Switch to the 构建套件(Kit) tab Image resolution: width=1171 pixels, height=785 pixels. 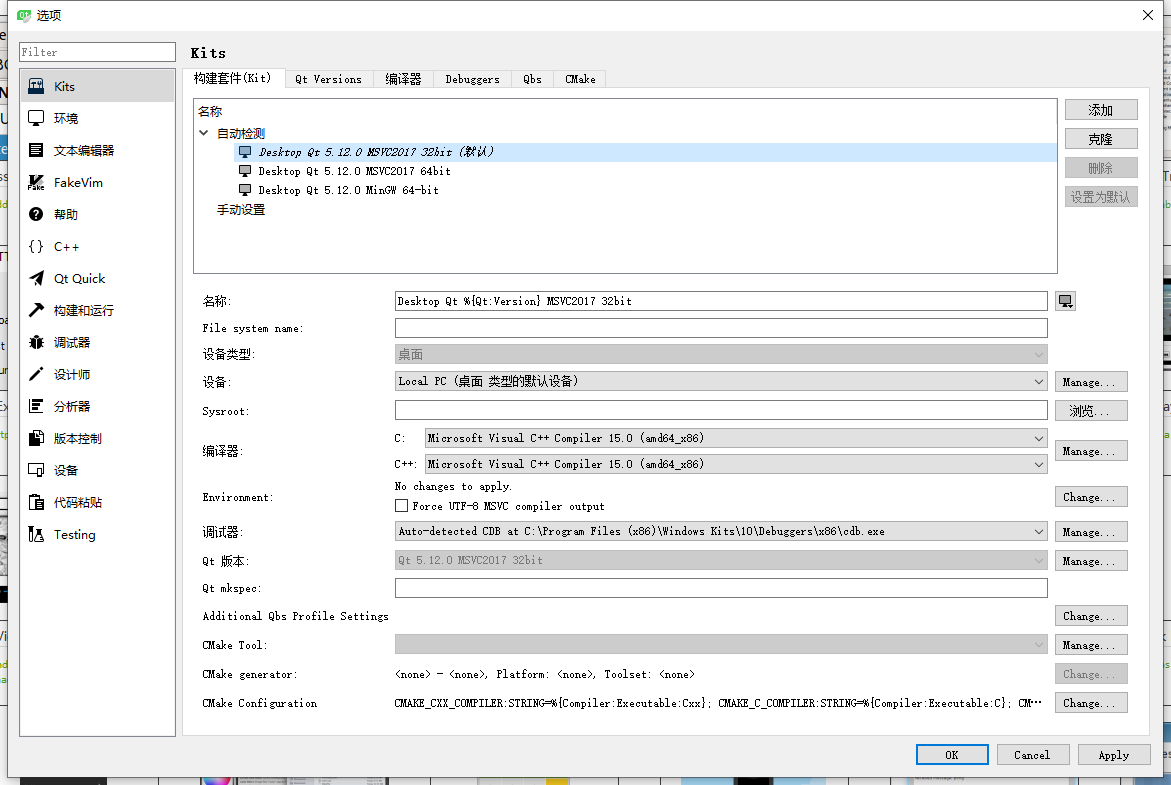[233, 78]
